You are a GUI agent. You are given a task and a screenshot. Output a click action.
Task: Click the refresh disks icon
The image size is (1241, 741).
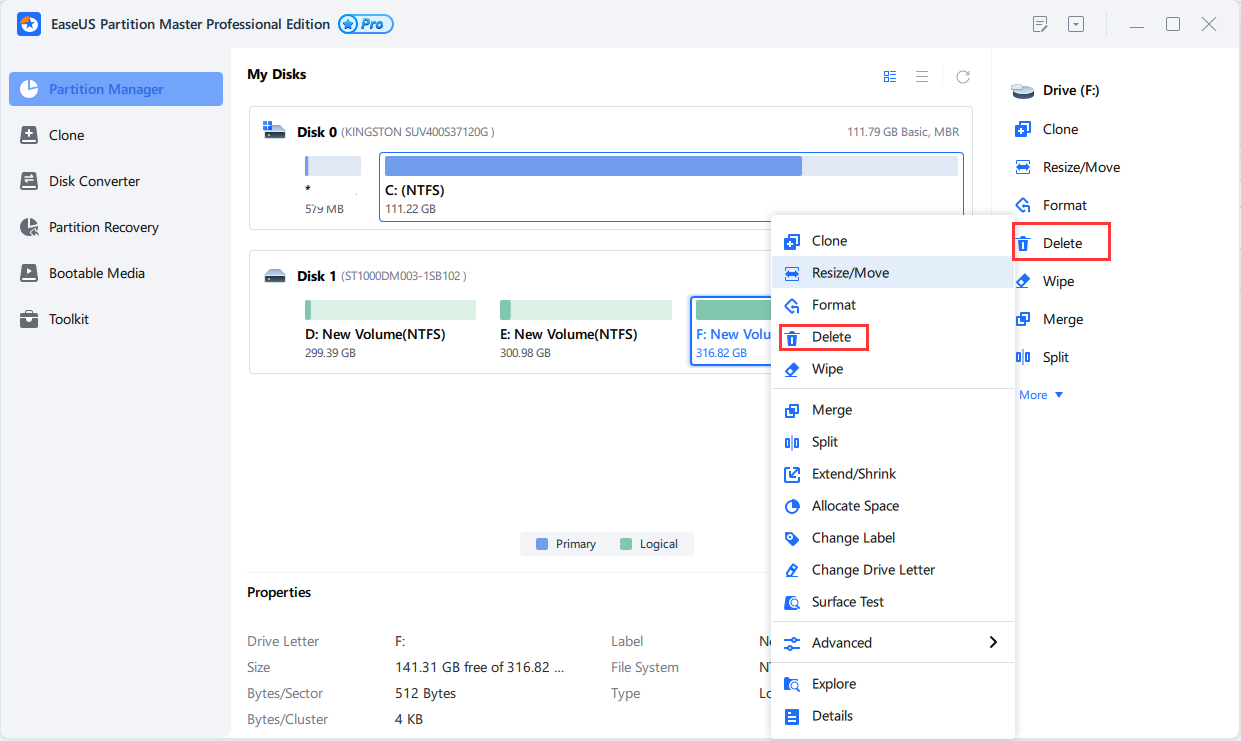coord(963,76)
